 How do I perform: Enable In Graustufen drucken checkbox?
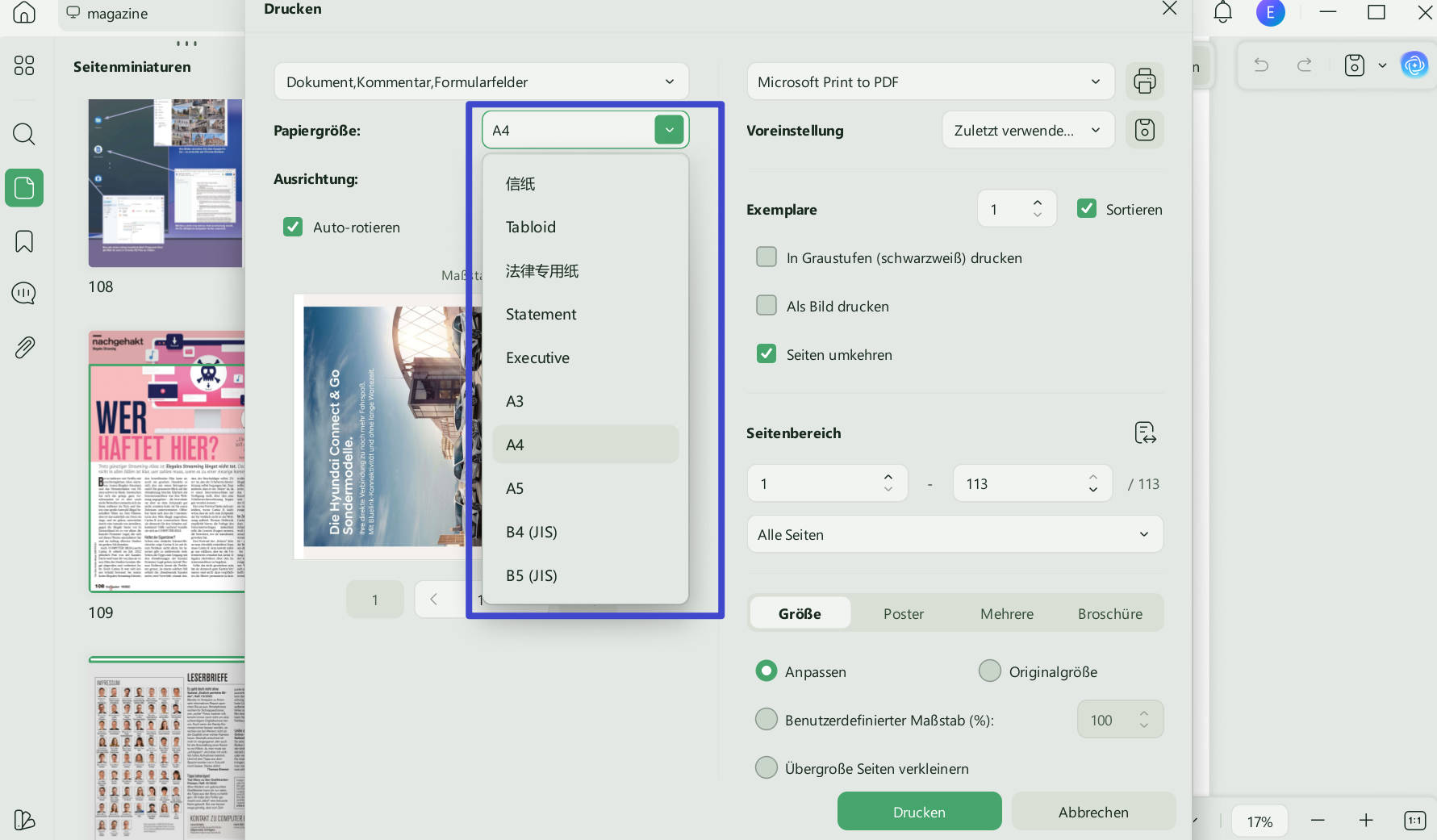tap(767, 257)
